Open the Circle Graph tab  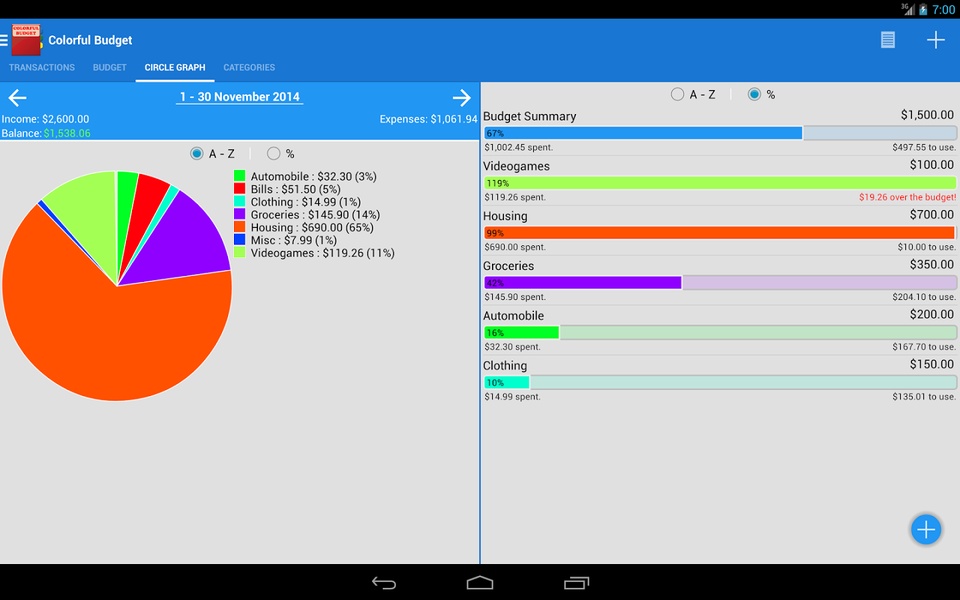tap(175, 67)
